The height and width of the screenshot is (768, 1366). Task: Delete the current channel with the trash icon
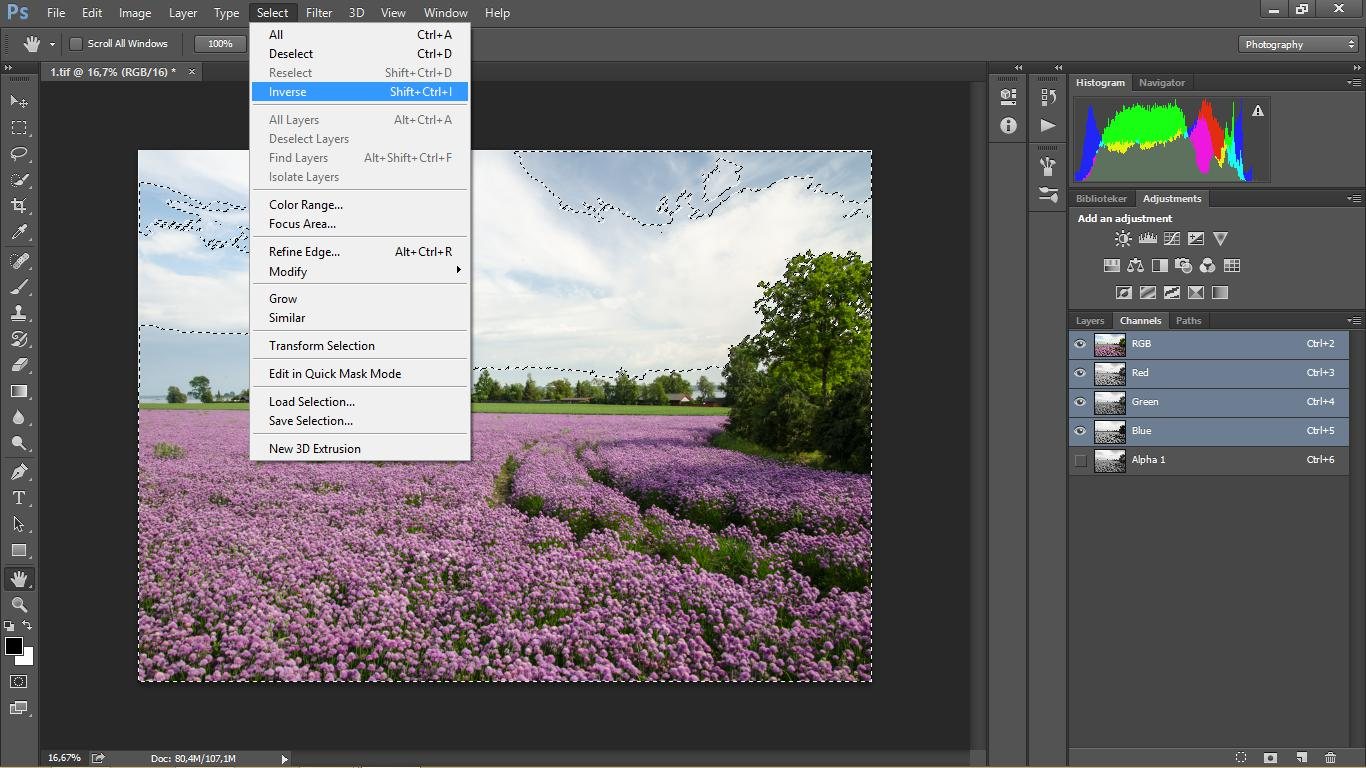pos(1330,758)
